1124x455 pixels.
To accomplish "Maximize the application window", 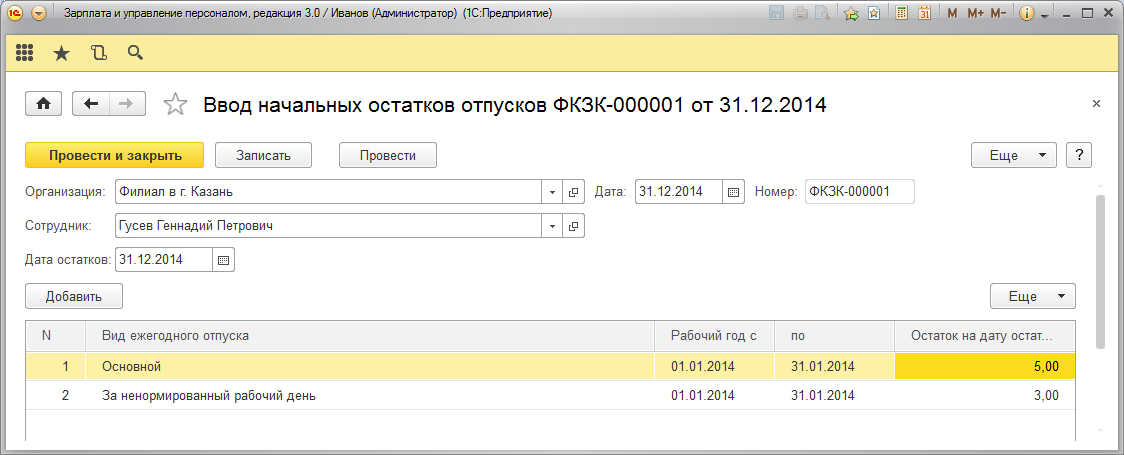I will 1087,14.
